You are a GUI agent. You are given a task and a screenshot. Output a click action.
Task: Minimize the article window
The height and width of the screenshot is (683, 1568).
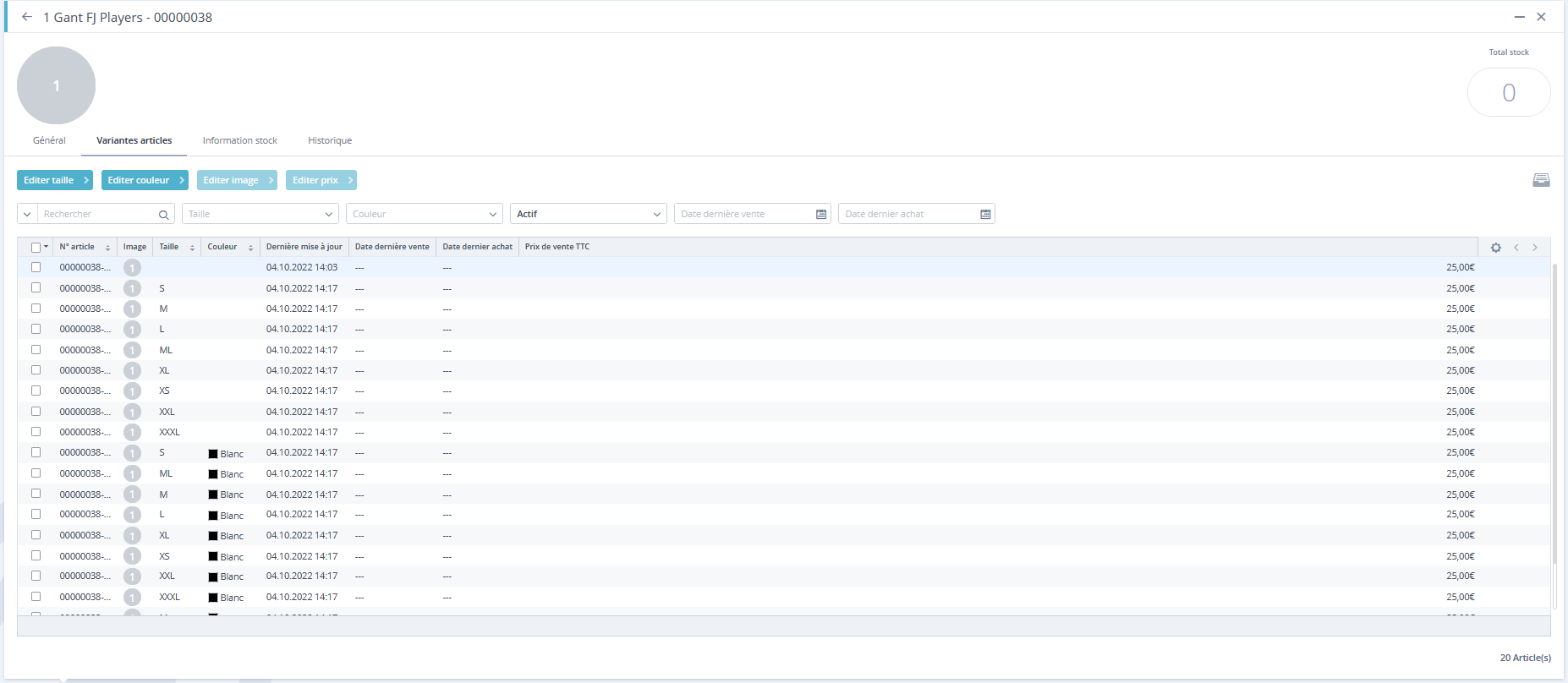pos(1519,17)
